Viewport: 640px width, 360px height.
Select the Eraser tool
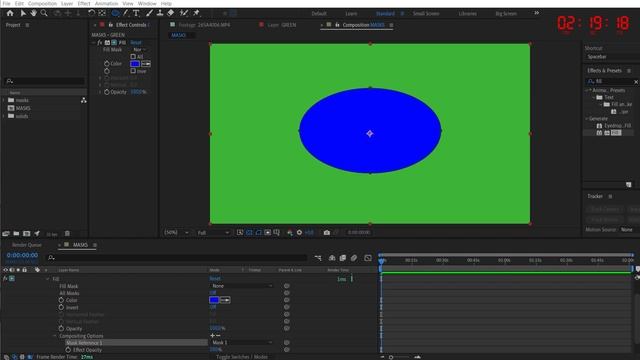pyautogui.click(x=171, y=13)
